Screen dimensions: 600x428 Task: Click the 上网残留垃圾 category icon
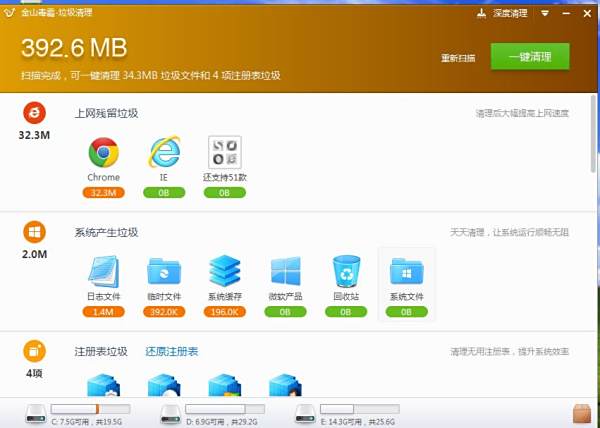(34, 112)
